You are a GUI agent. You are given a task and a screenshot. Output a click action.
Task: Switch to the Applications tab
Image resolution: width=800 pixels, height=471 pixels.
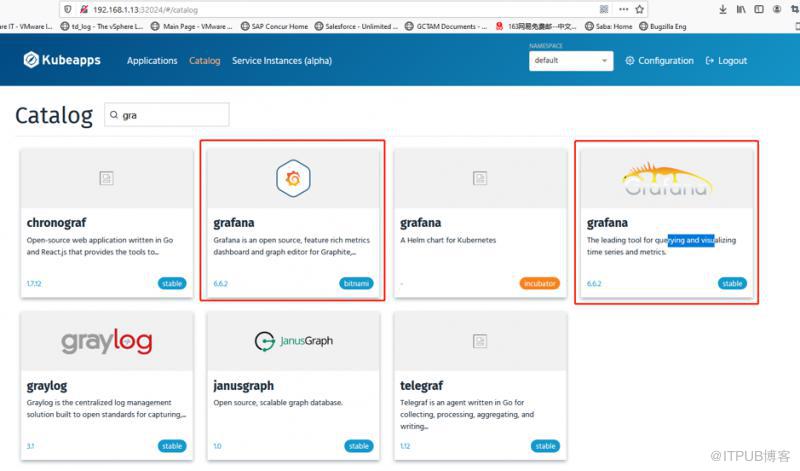[x=152, y=61]
